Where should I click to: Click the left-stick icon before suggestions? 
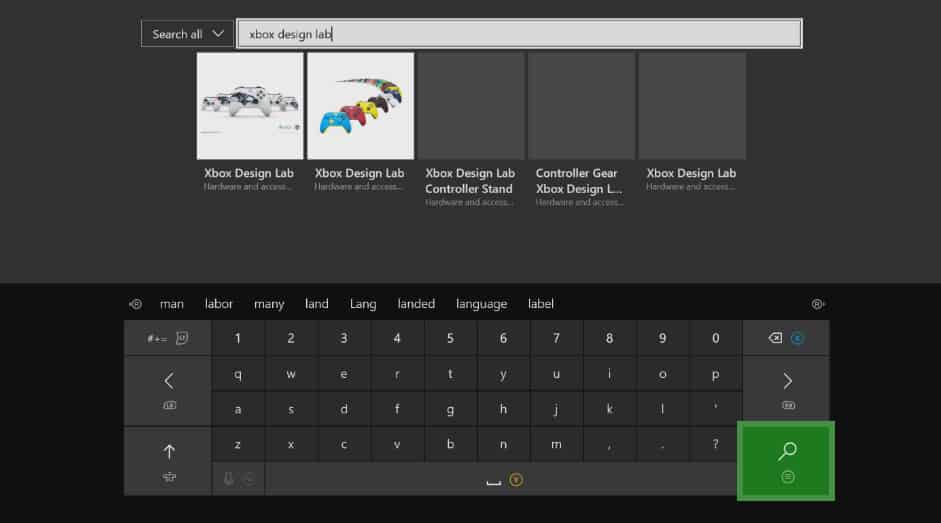tap(136, 304)
